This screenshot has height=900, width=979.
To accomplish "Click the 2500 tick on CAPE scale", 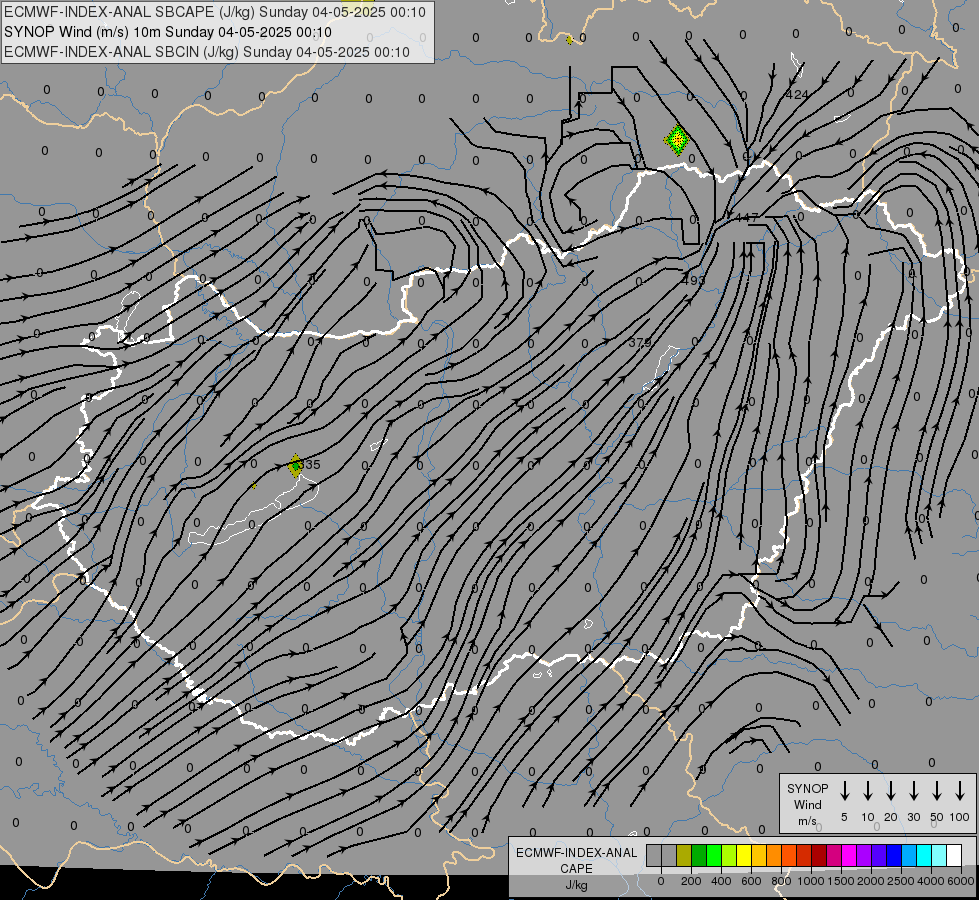I will (901, 881).
